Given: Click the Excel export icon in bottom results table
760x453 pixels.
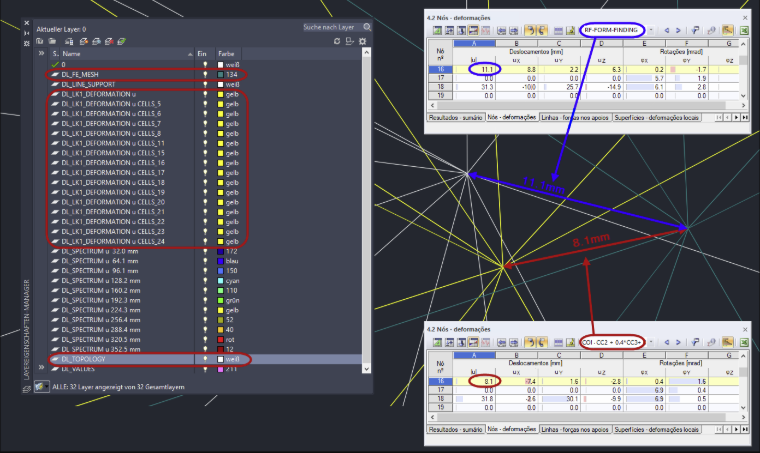Looking at the screenshot, I should (744, 343).
